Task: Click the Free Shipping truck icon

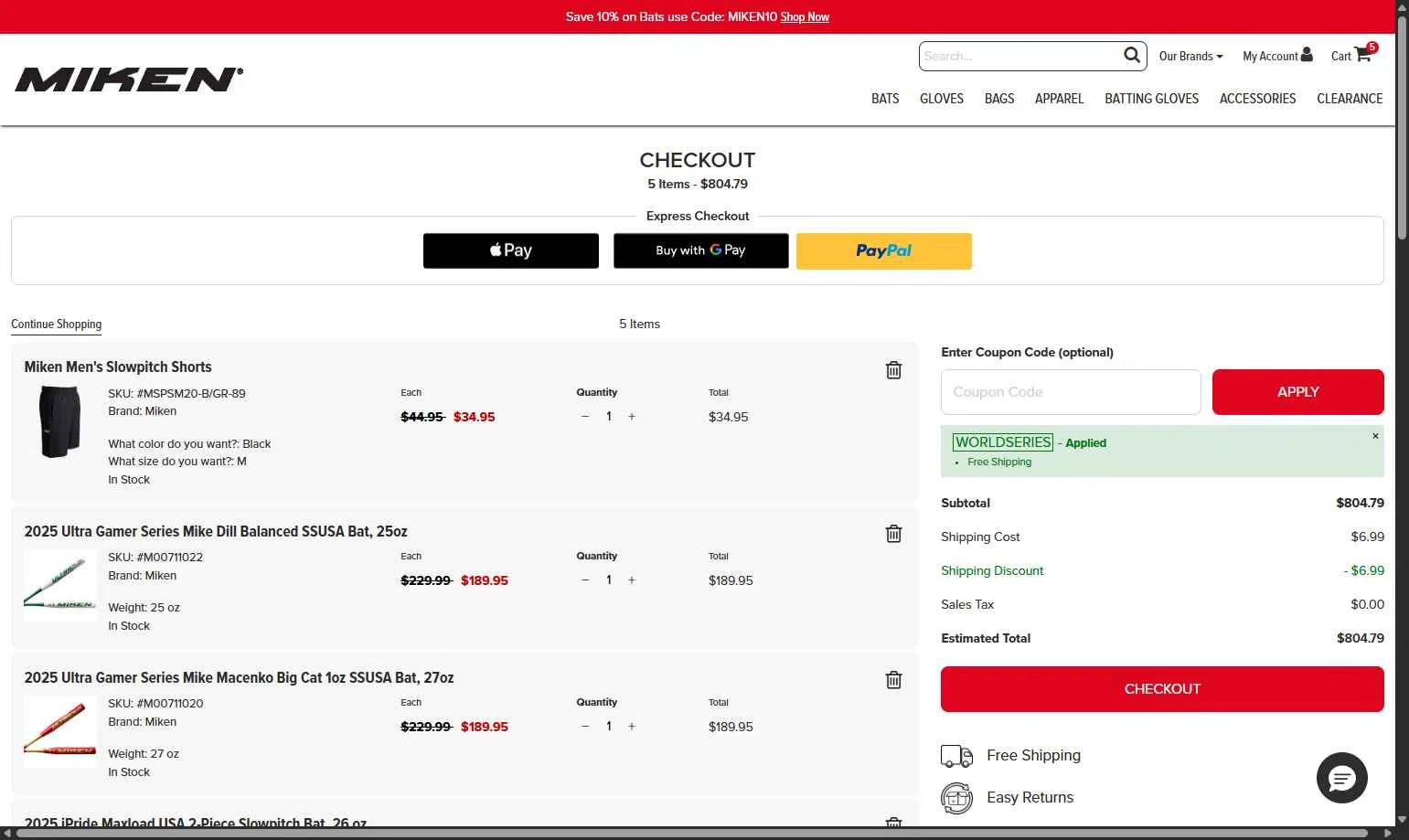Action: (x=956, y=756)
